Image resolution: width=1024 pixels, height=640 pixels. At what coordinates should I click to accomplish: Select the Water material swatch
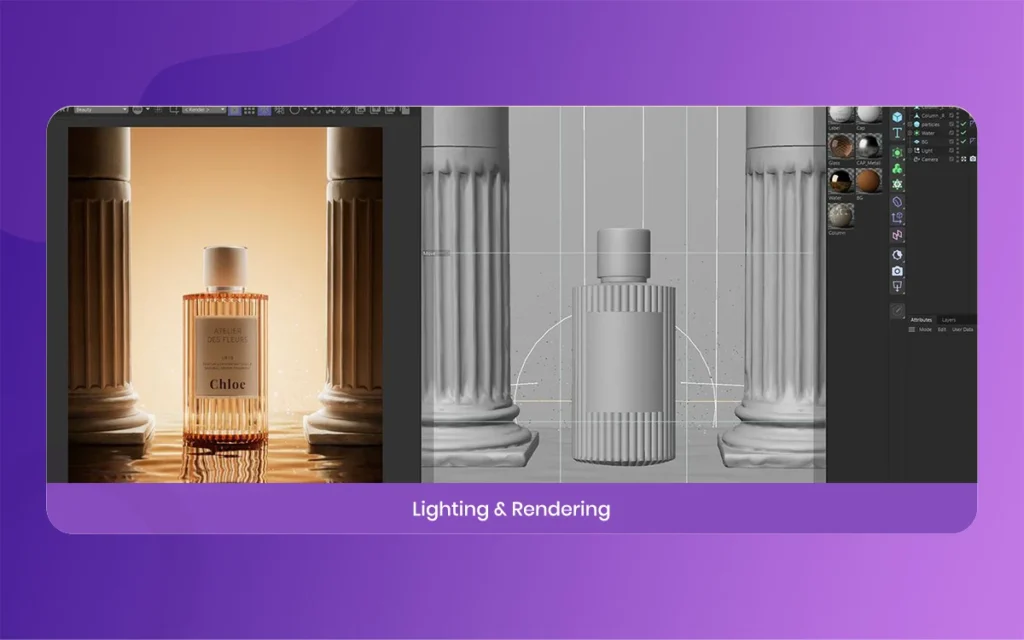pyautogui.click(x=840, y=181)
